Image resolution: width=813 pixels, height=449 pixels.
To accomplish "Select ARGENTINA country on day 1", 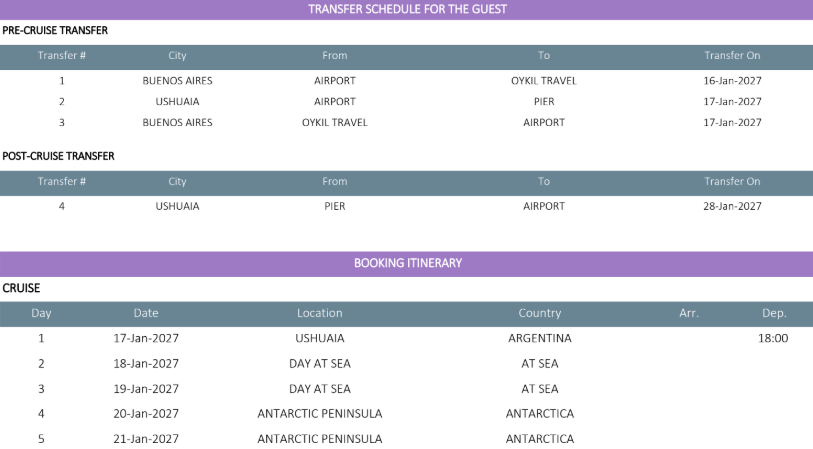I will (x=540, y=339).
